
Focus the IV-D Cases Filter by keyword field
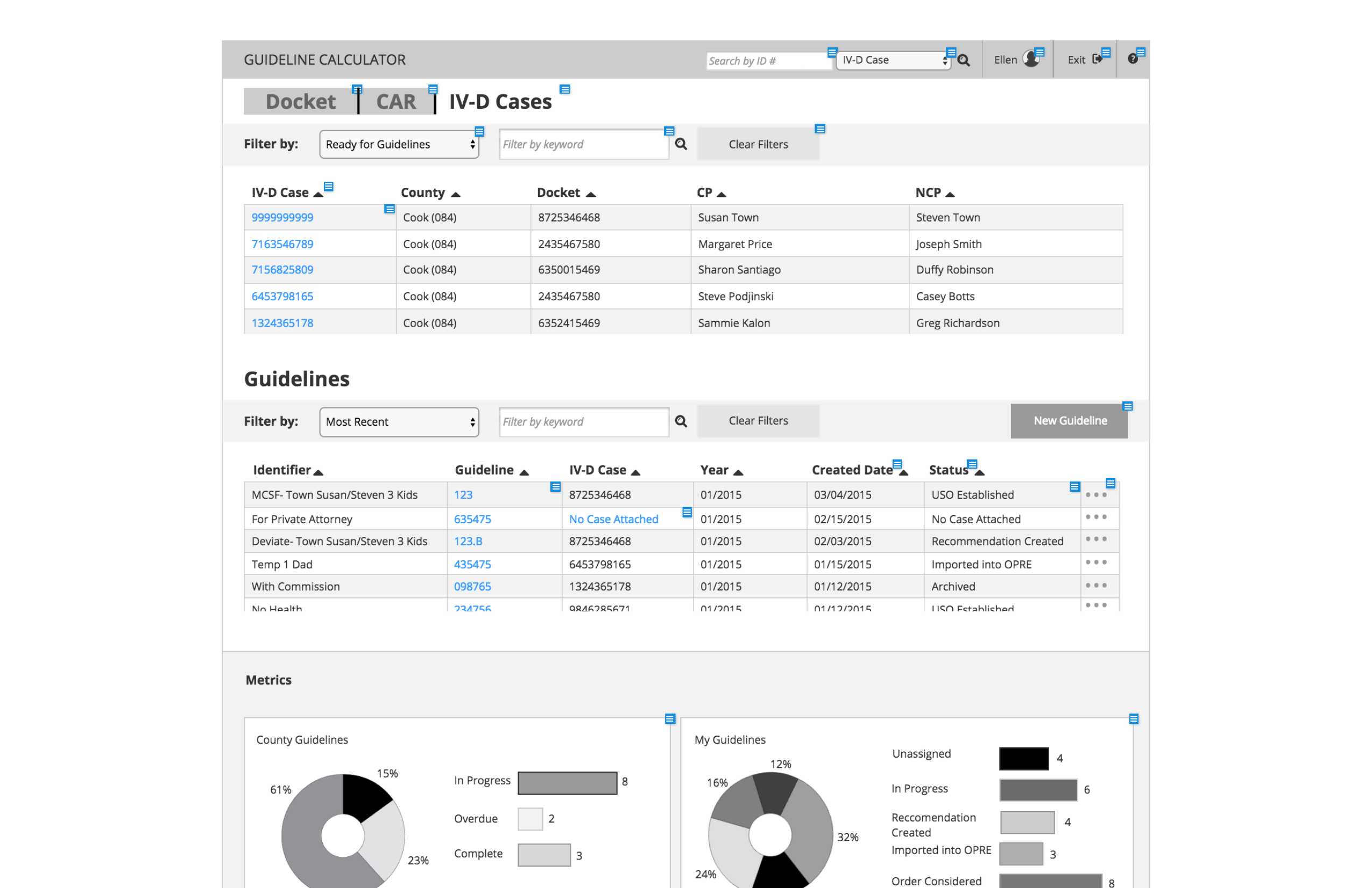click(x=583, y=144)
